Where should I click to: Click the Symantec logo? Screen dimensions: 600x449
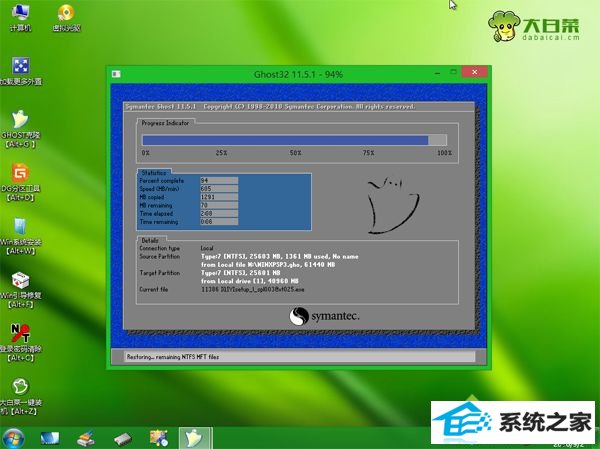click(324, 316)
